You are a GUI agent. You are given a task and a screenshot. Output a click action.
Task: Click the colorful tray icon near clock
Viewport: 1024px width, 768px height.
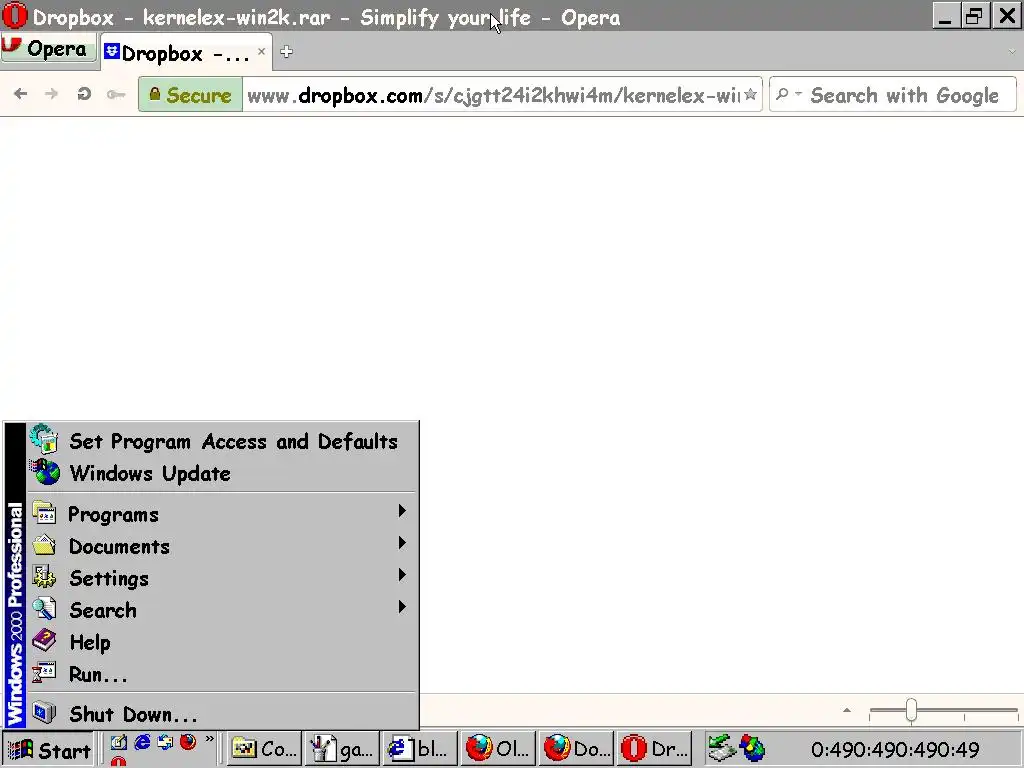click(x=752, y=748)
